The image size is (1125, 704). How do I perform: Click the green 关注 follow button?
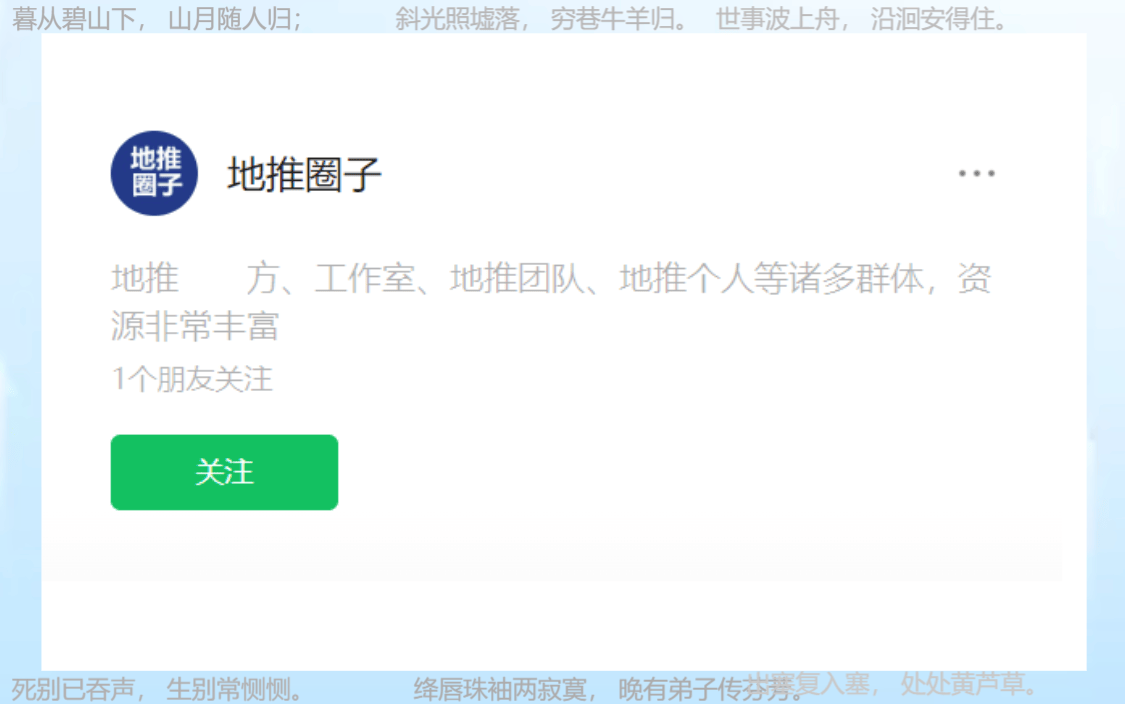(224, 472)
